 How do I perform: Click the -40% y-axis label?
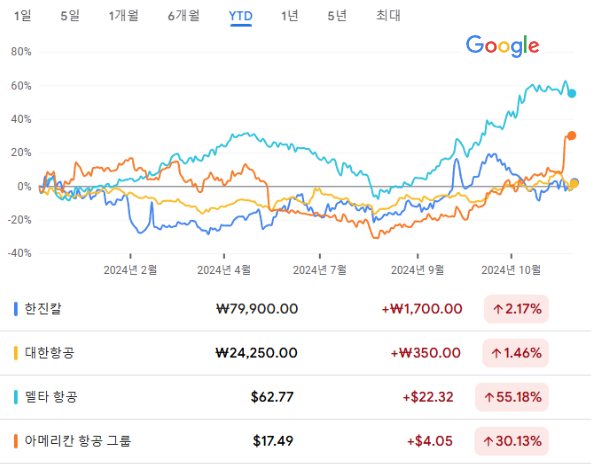[20, 253]
